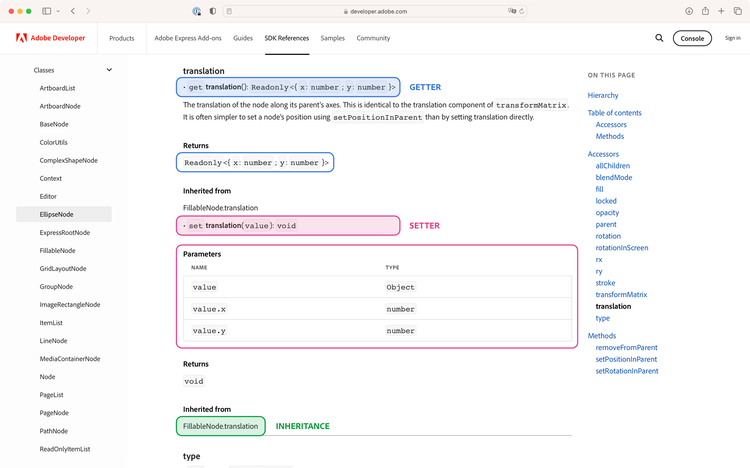Click the Safari Share icon

click(x=705, y=11)
